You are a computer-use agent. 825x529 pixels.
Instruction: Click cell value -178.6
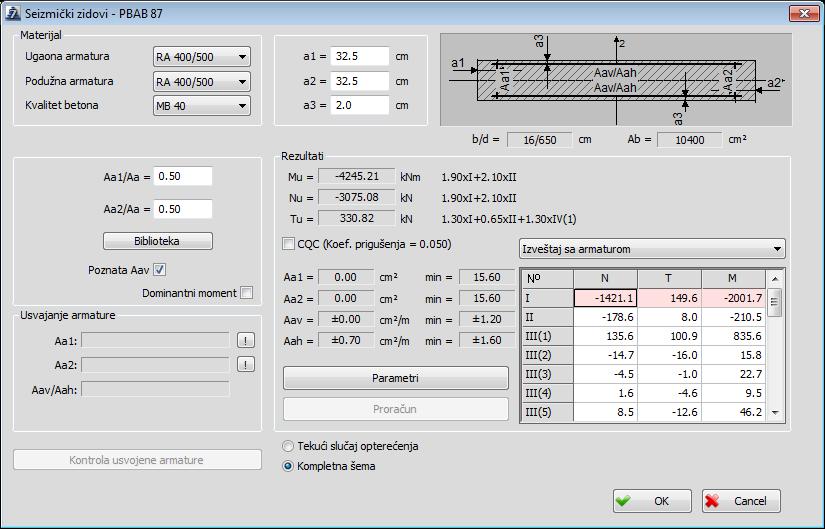[606, 317]
